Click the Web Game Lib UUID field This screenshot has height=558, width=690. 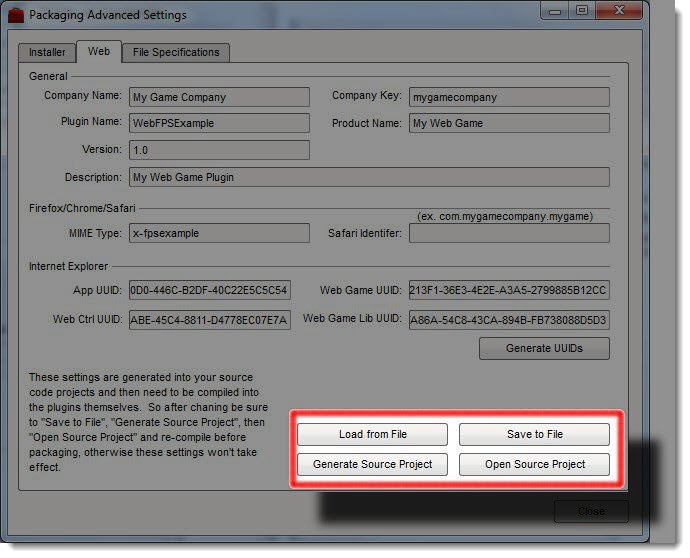(x=509, y=320)
